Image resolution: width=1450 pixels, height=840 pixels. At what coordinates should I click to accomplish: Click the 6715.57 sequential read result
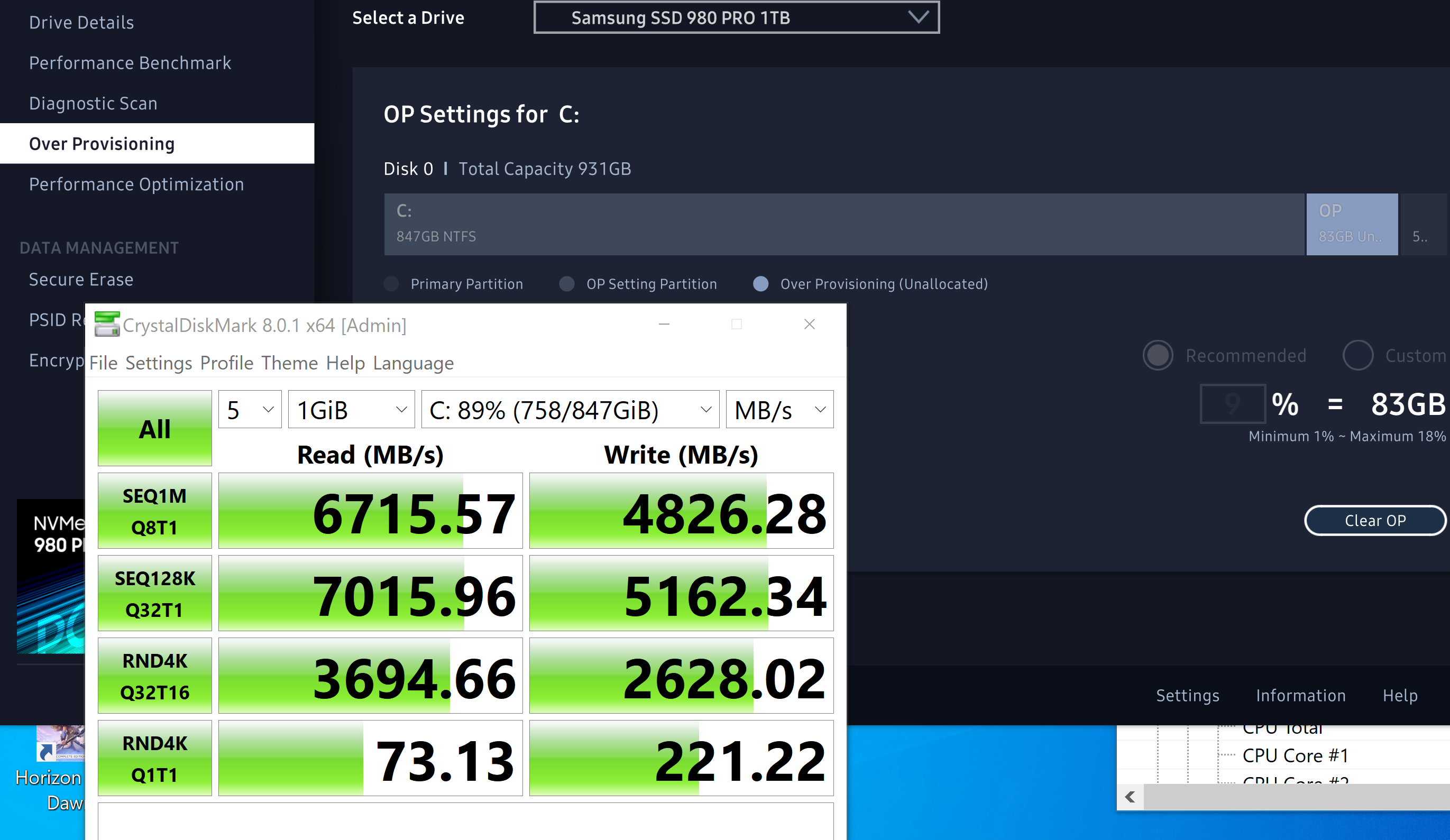point(371,511)
